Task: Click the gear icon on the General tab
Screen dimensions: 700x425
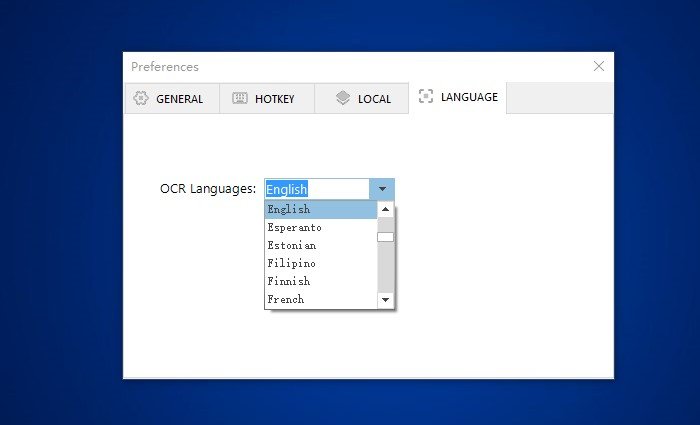Action: pos(140,98)
